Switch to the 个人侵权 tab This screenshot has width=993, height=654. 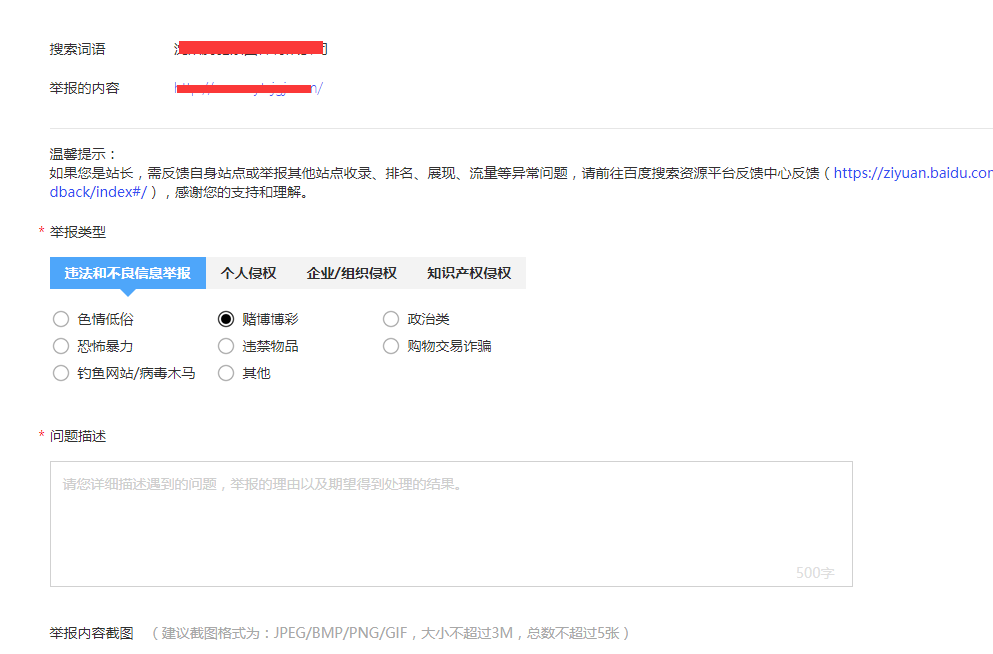(x=247, y=272)
